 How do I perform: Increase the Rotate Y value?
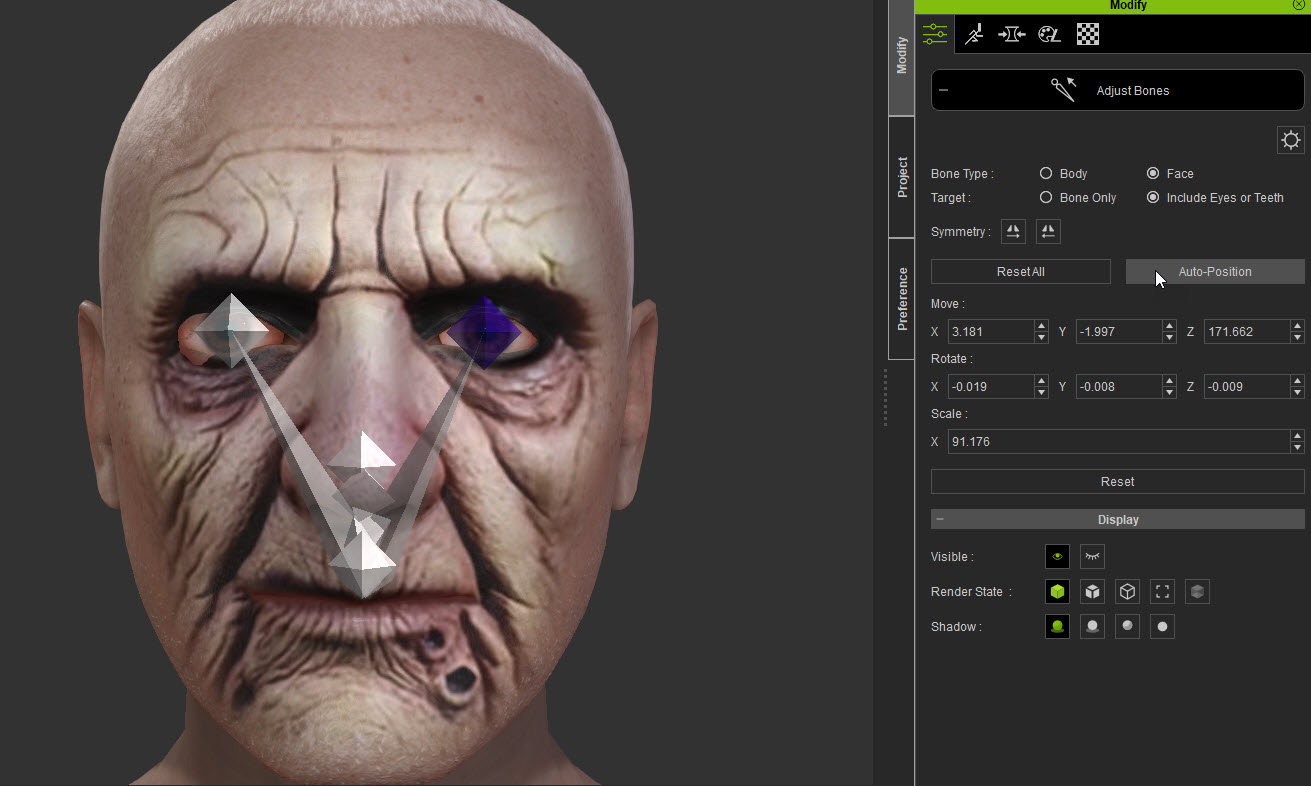1169,381
